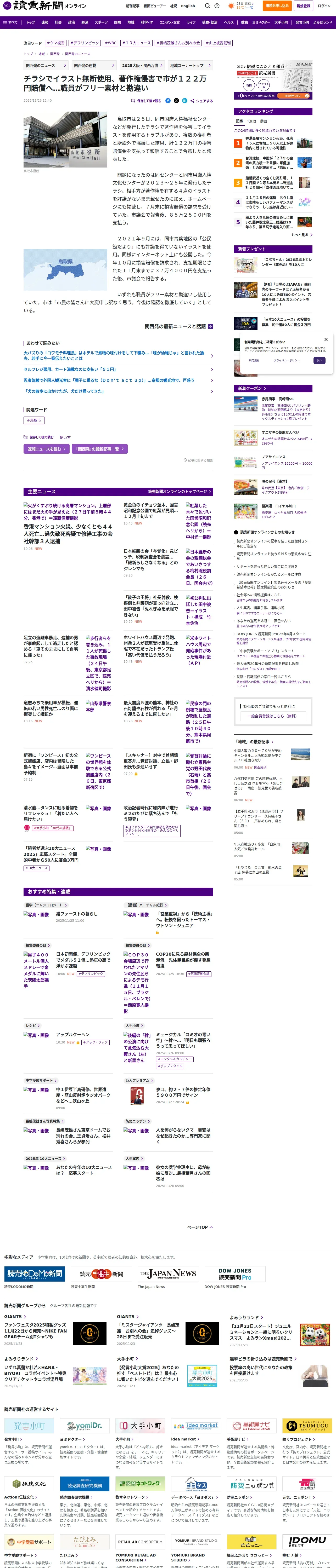Open the 鳥取市役所 building photo
The width and height of the screenshot is (336, 1568).
tap(65, 139)
